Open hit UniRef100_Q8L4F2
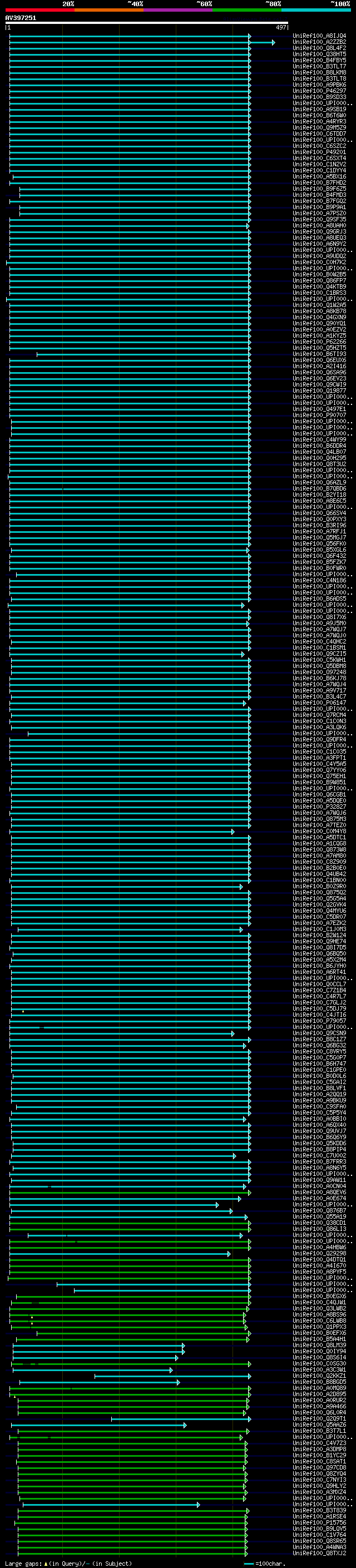Image resolution: width=356 pixels, height=1568 pixels. [x=319, y=48]
